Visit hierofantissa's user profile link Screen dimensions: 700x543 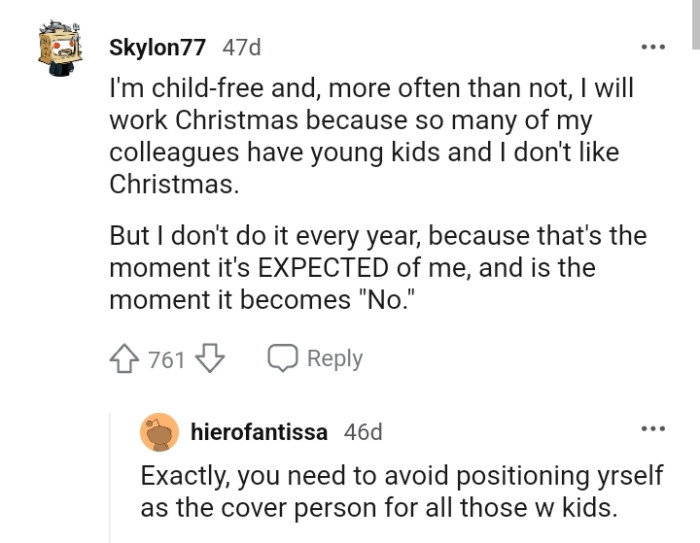click(258, 432)
